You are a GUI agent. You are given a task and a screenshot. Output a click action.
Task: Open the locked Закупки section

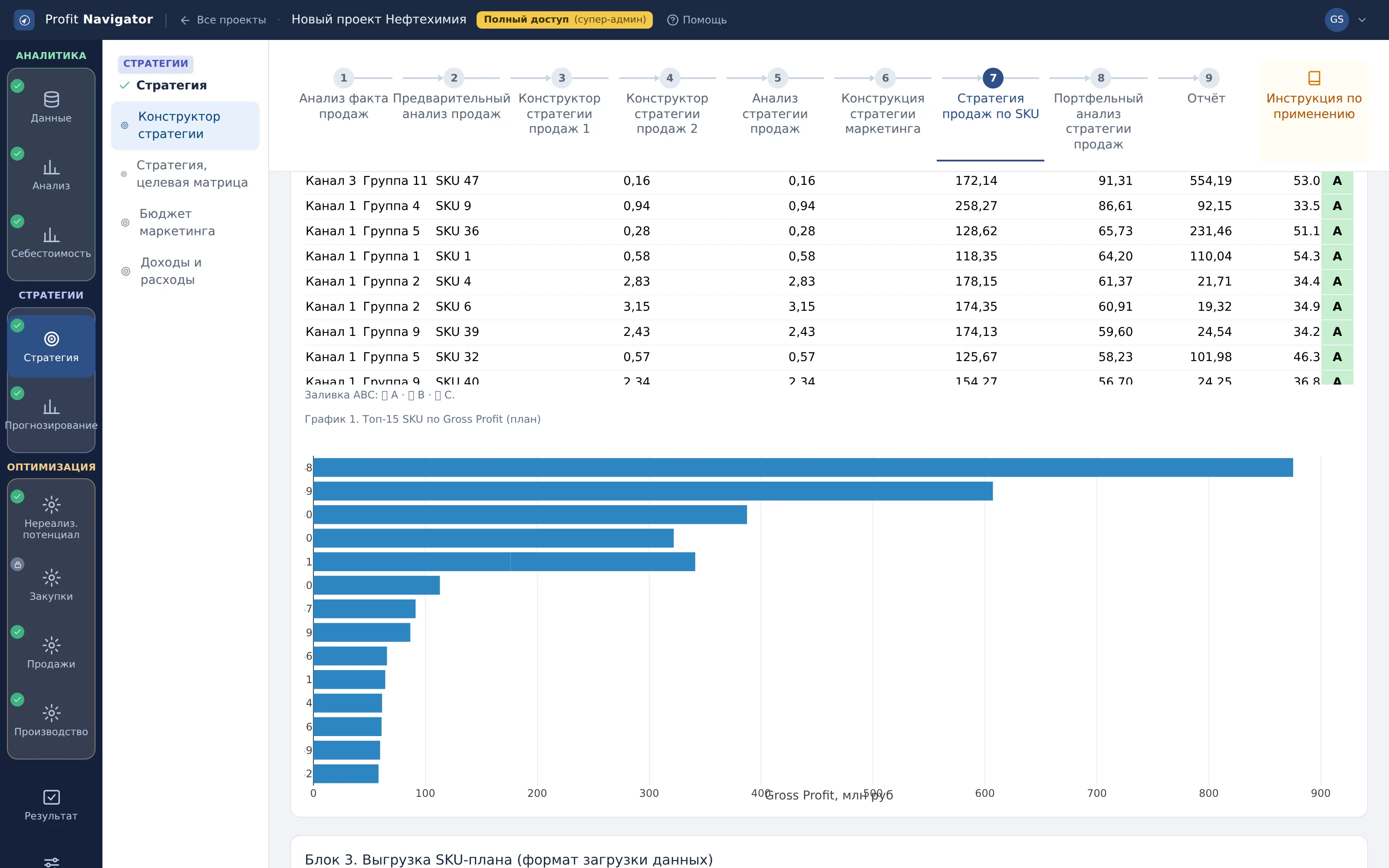pyautogui.click(x=51, y=585)
